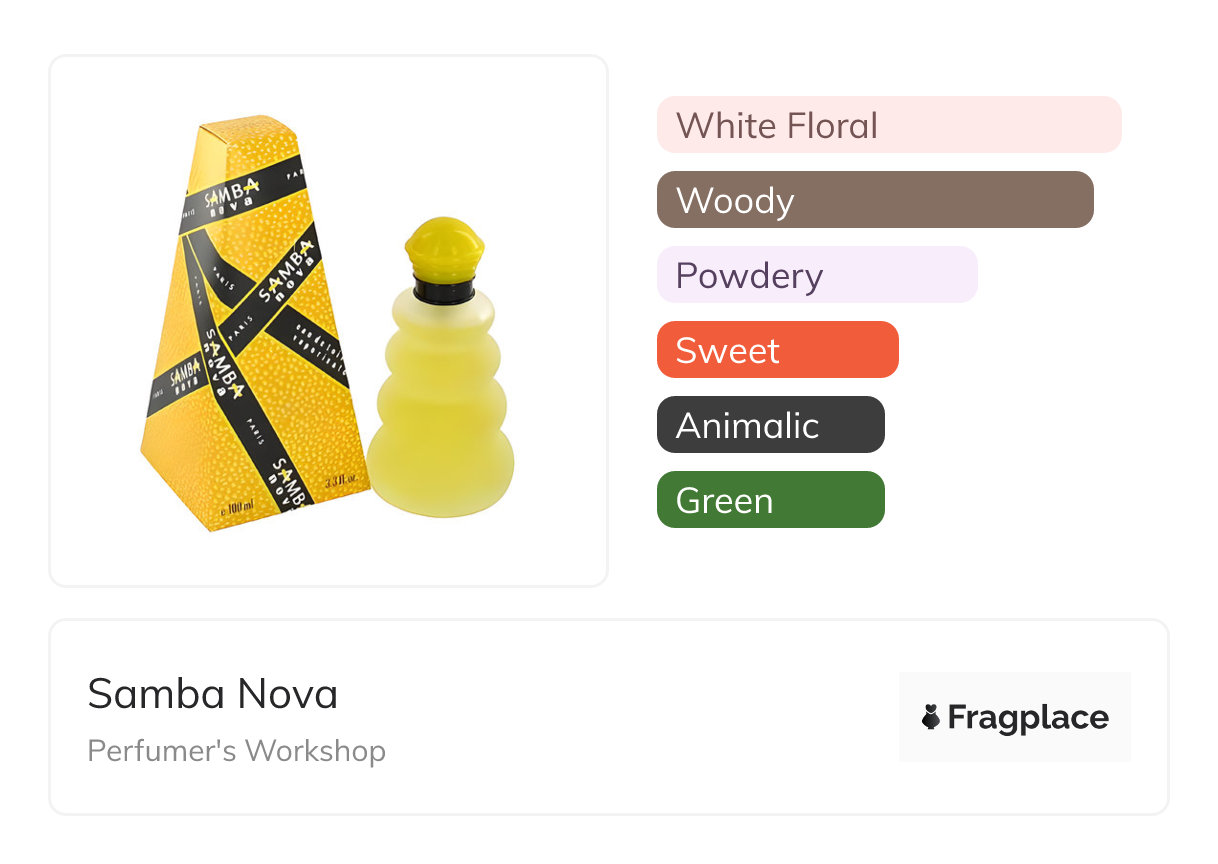Viewport: 1218px width, 864px height.
Task: Click the black collar on the bottle neck
Action: pyautogui.click(x=444, y=291)
